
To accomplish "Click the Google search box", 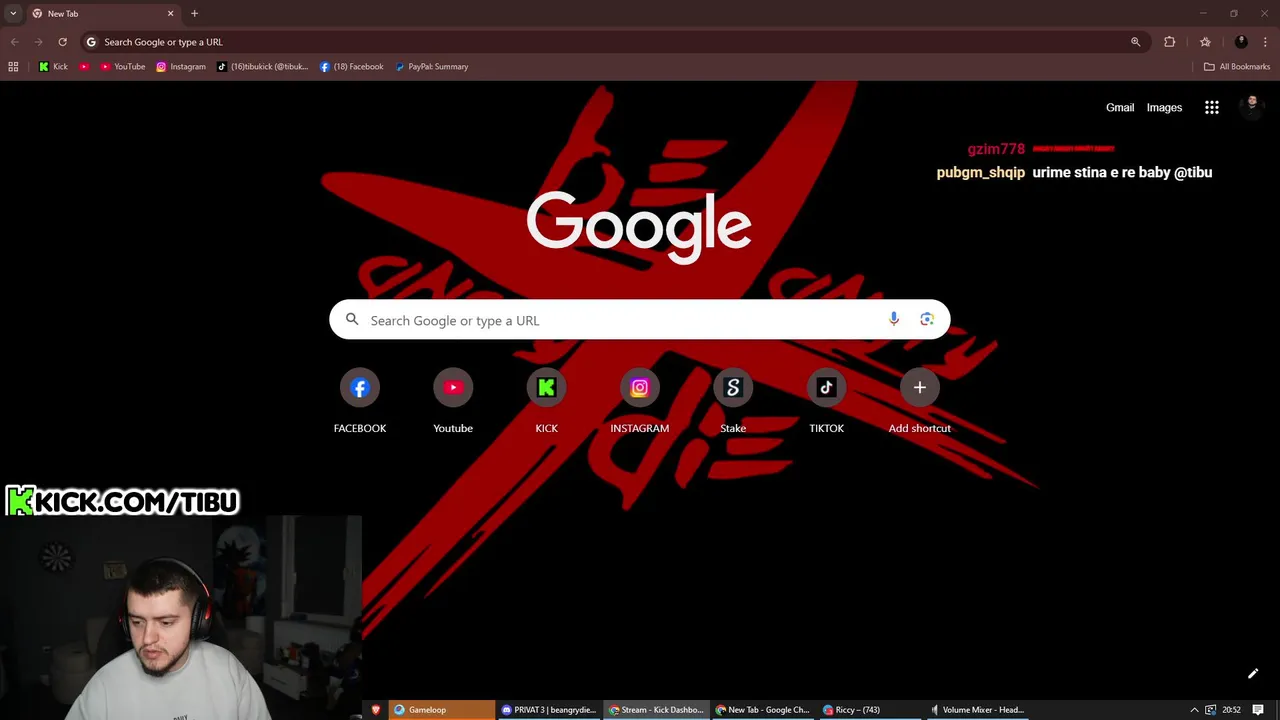I will tap(640, 320).
